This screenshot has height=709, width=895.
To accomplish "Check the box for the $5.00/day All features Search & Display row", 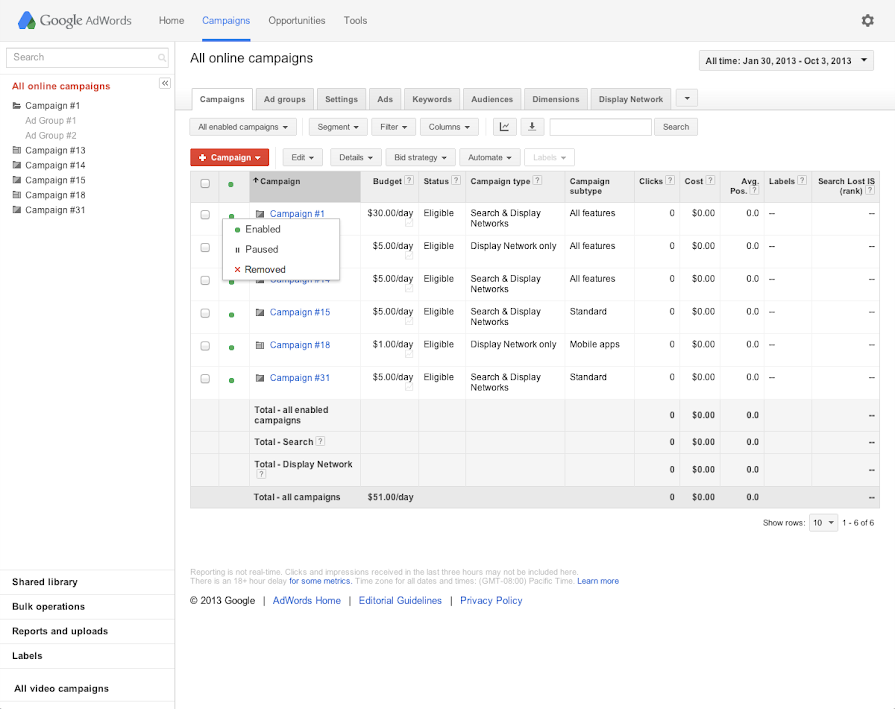I will [205, 280].
